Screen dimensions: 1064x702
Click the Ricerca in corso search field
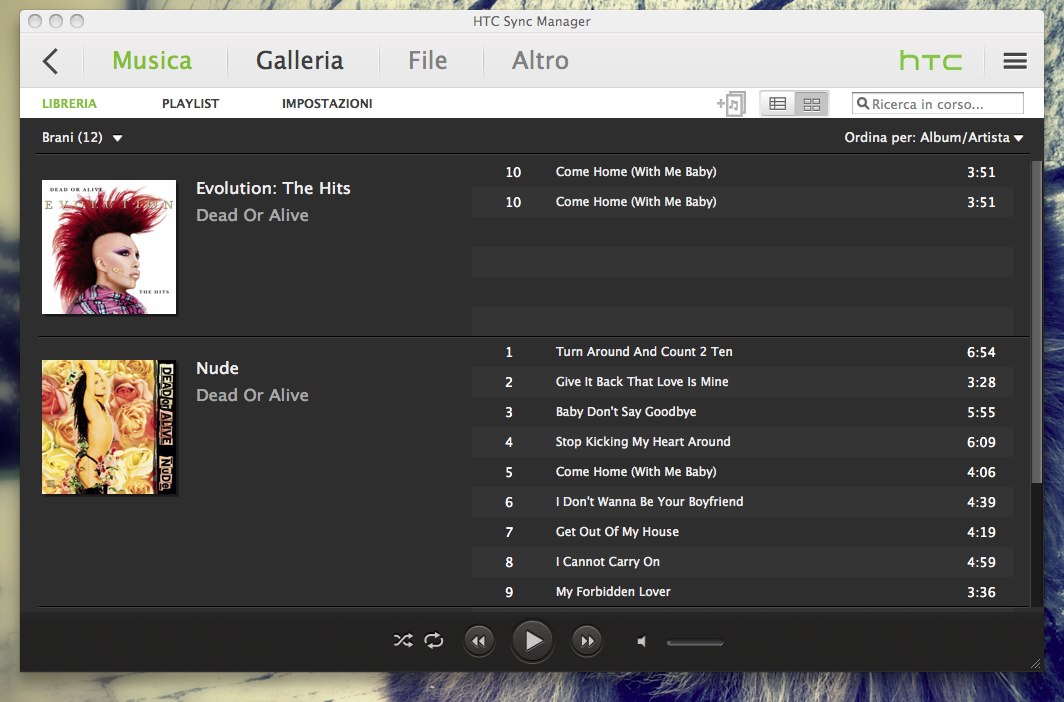pos(938,104)
